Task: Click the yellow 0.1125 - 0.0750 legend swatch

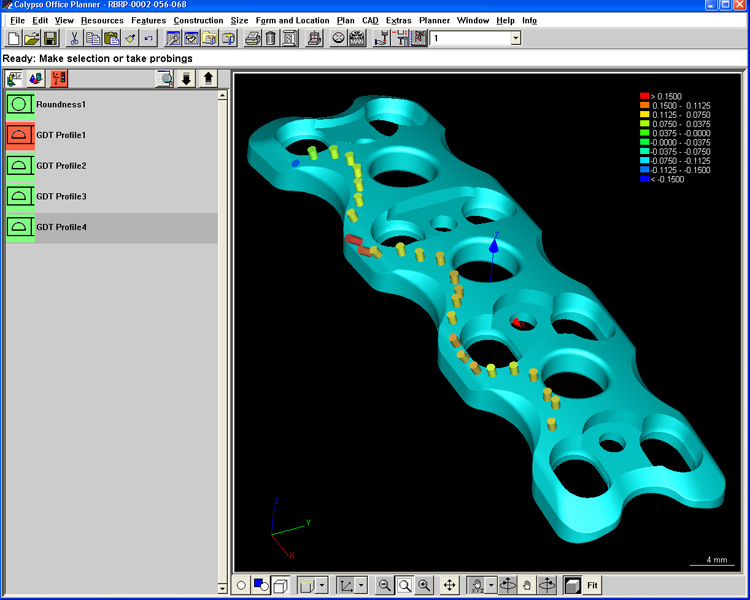Action: tap(644, 114)
